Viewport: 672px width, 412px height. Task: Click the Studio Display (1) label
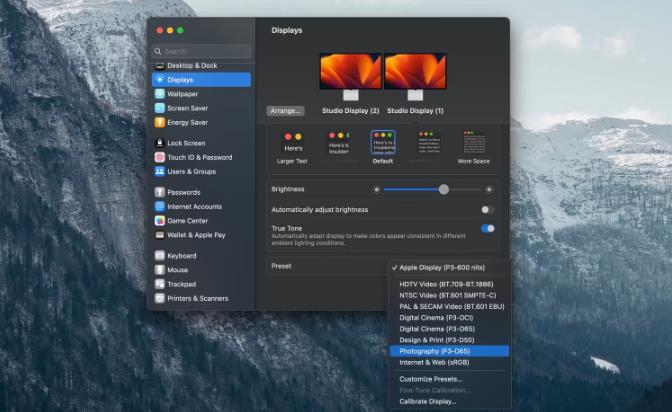point(415,111)
